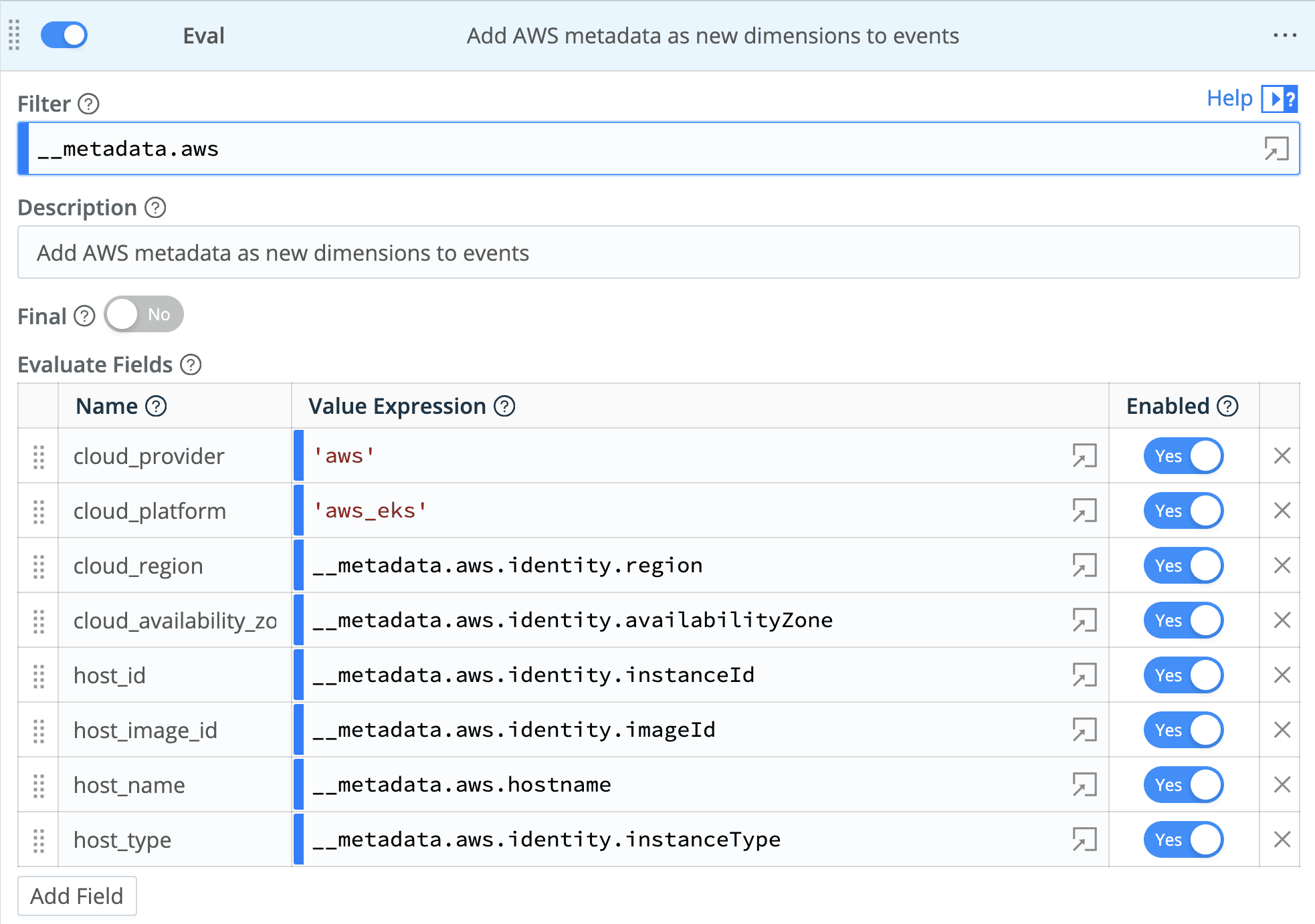The image size is (1315, 924).
Task: Turn off host_type Enabled switch
Action: click(1183, 840)
